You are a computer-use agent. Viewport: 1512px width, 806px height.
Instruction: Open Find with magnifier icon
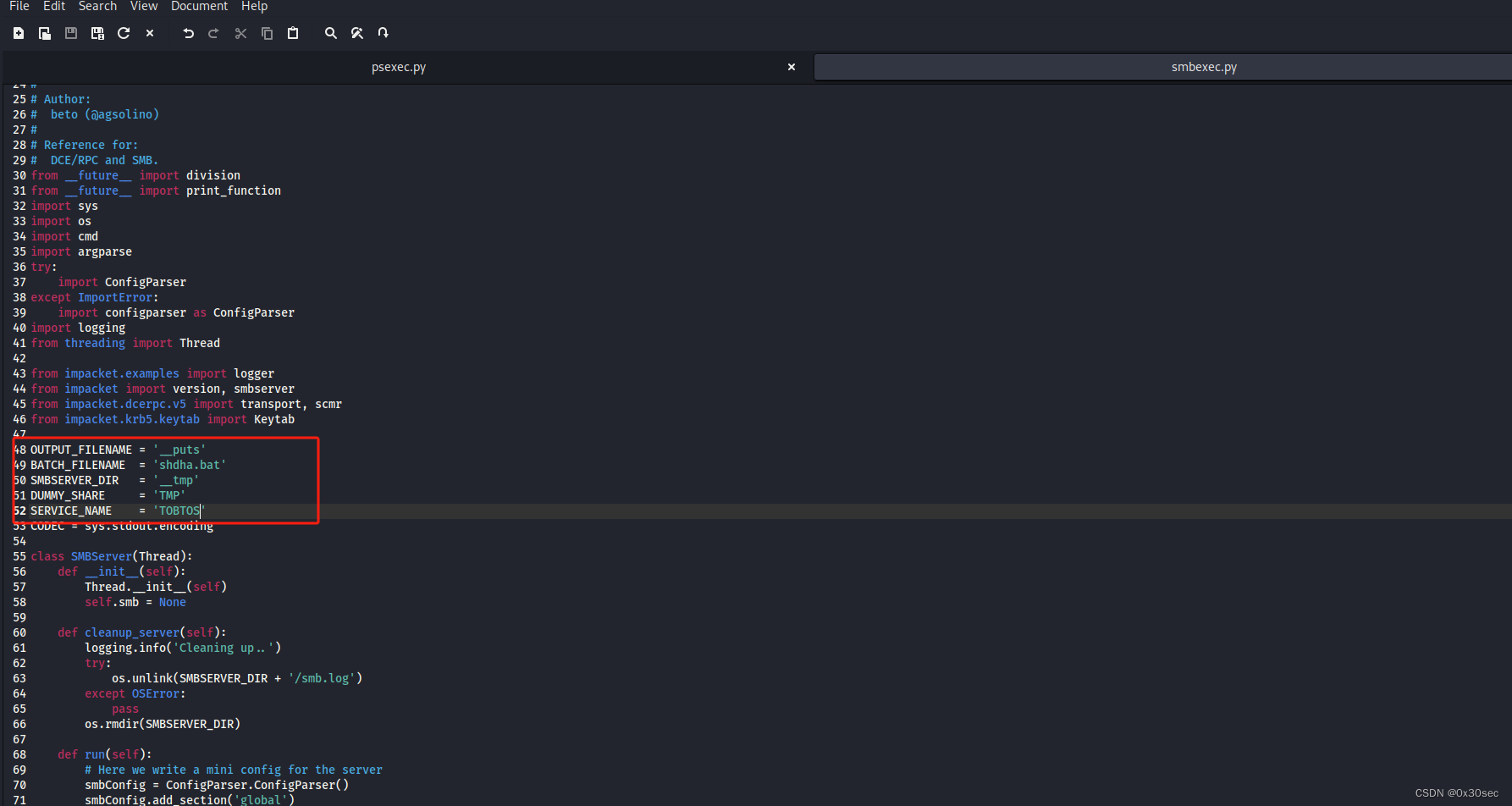[331, 33]
